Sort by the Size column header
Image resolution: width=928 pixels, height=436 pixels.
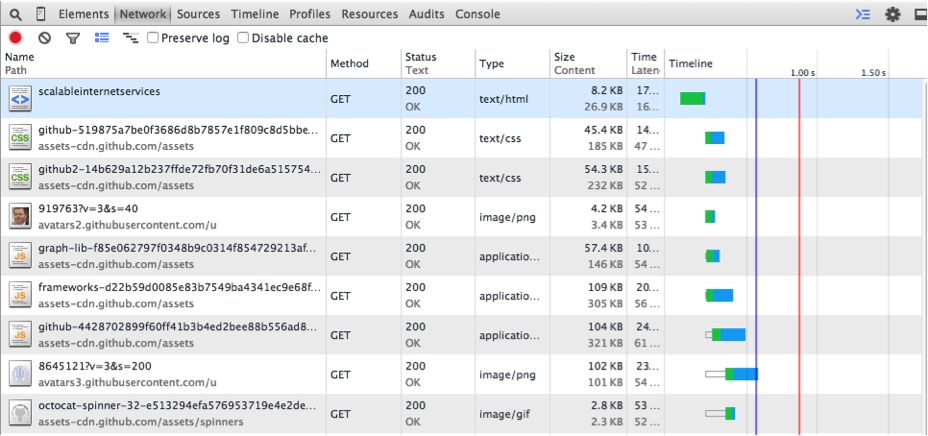(588, 63)
